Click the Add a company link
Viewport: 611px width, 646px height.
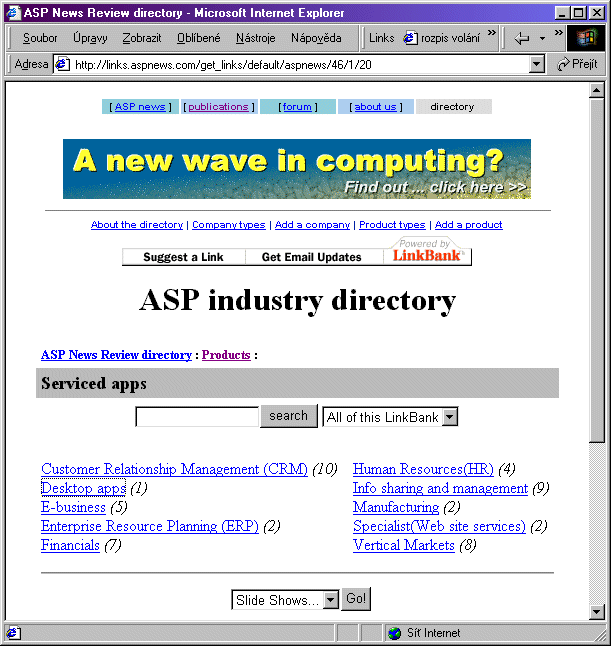[312, 225]
